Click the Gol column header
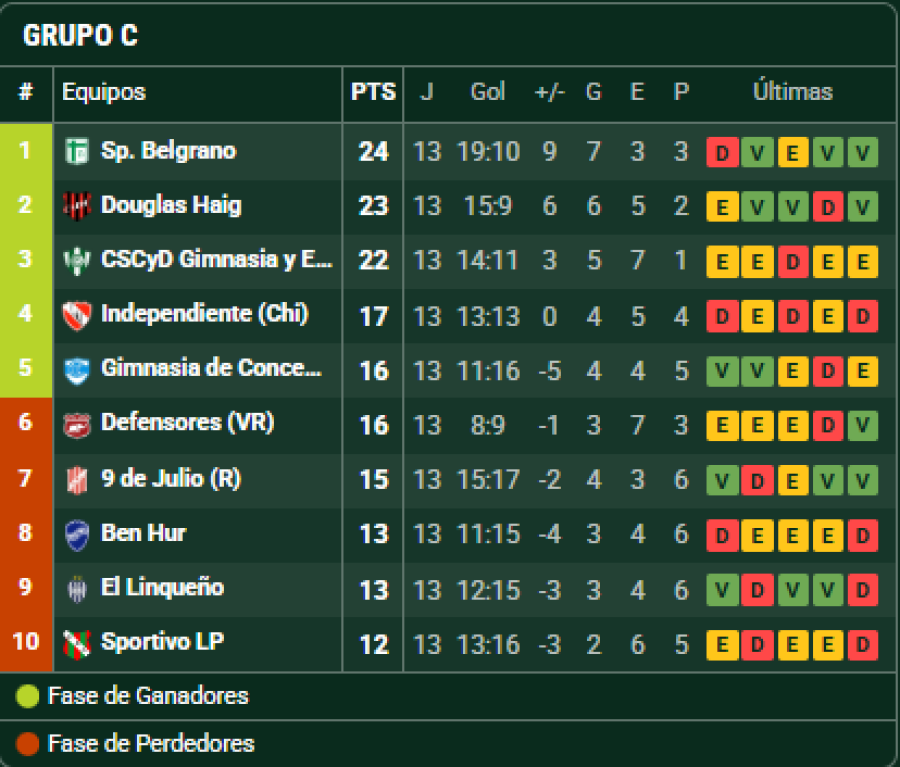This screenshot has height=767, width=900. (x=488, y=92)
